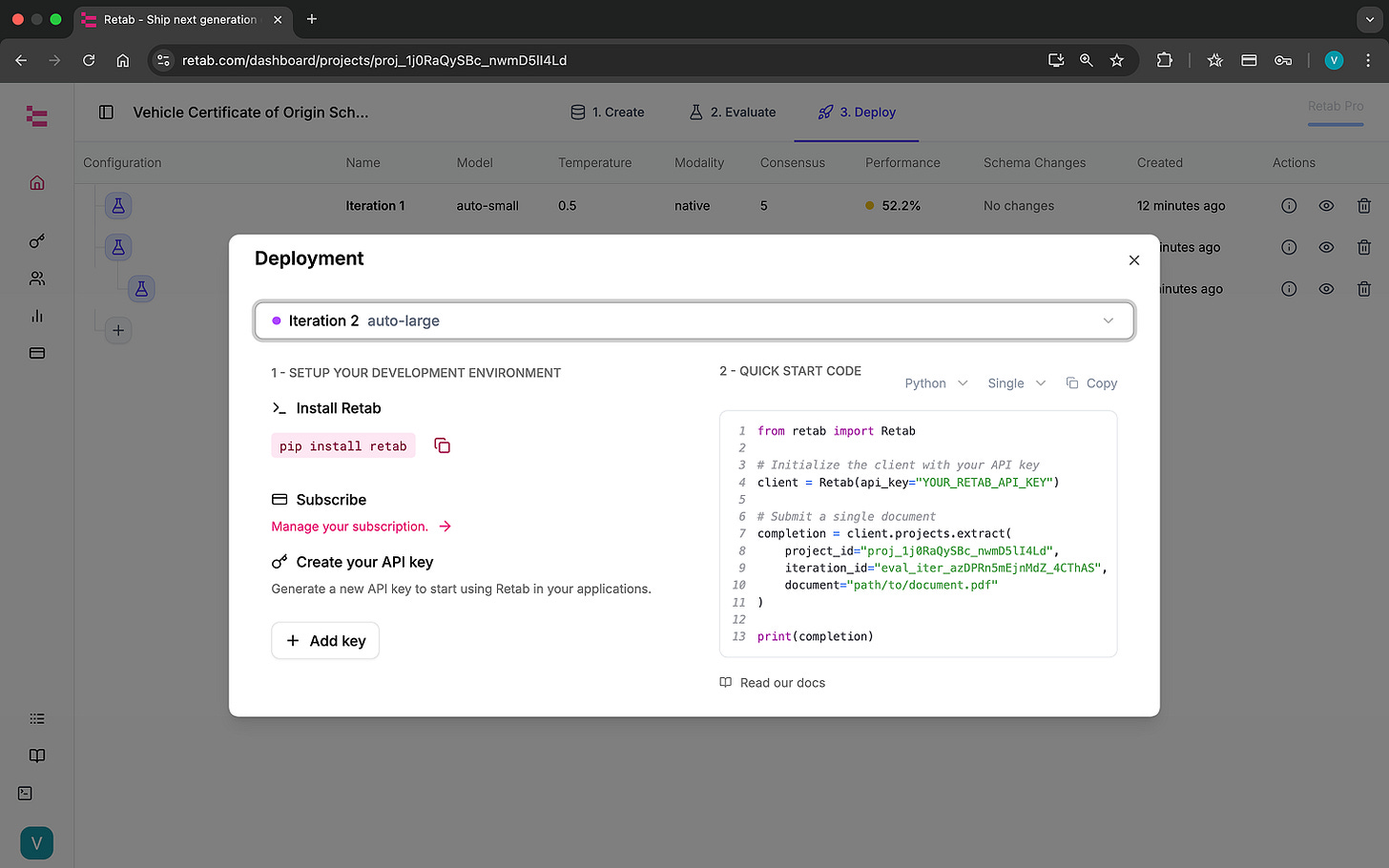This screenshot has height=868, width=1389.
Task: Click the second flask icon in configuration tree
Action: (x=118, y=247)
